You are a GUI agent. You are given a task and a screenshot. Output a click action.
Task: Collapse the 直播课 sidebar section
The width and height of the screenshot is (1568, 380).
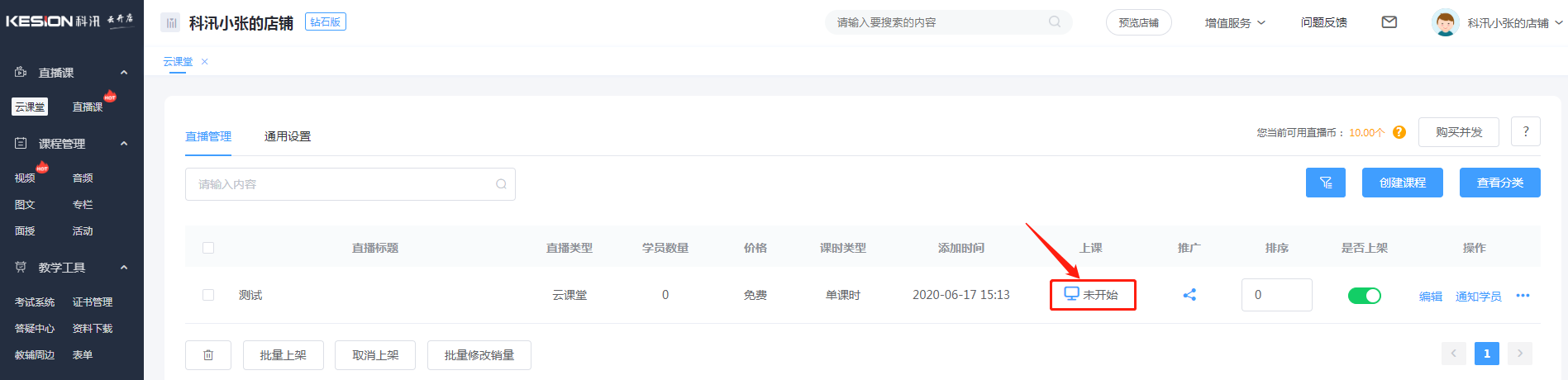pyautogui.click(x=124, y=73)
